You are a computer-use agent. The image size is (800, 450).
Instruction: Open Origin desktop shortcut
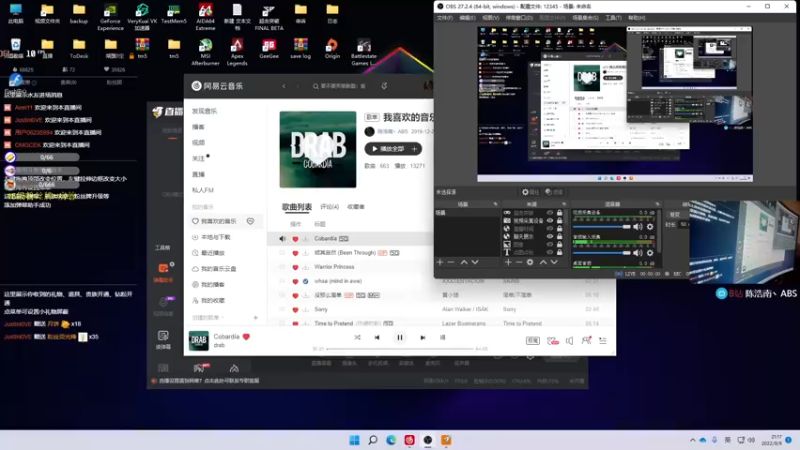[332, 48]
